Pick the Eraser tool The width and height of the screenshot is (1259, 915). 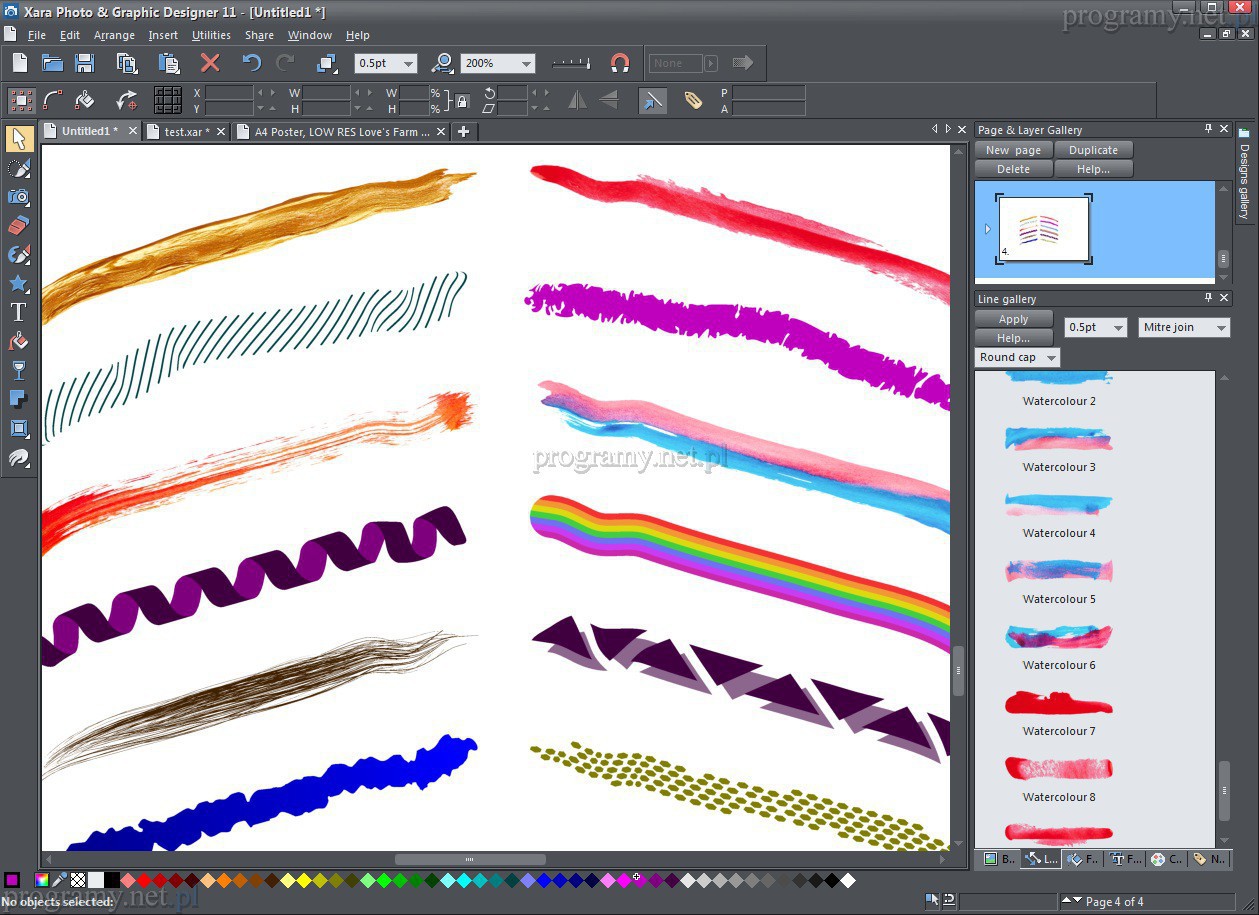(18, 226)
